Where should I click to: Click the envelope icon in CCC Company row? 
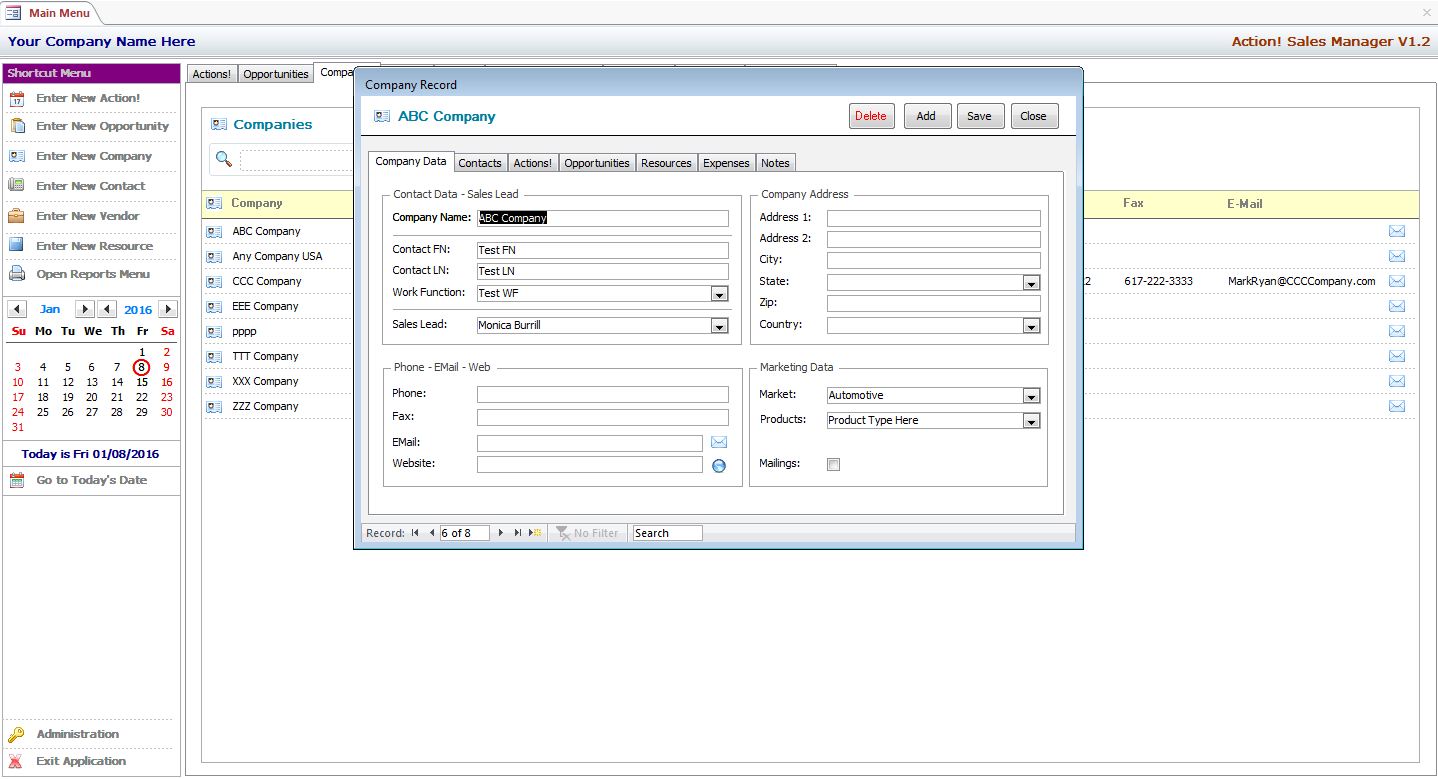1396,281
